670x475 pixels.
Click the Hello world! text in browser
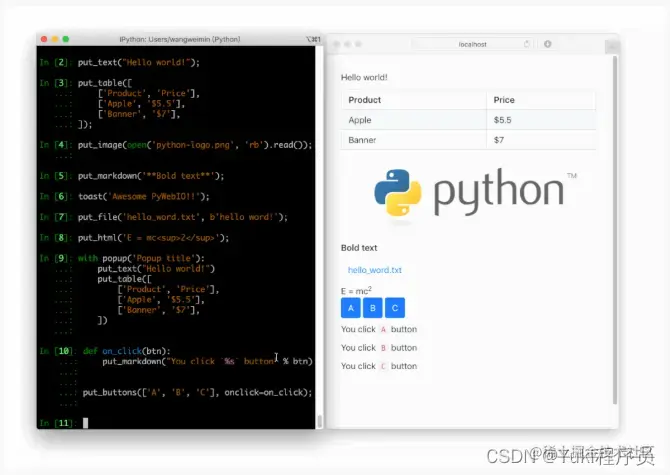coord(364,77)
